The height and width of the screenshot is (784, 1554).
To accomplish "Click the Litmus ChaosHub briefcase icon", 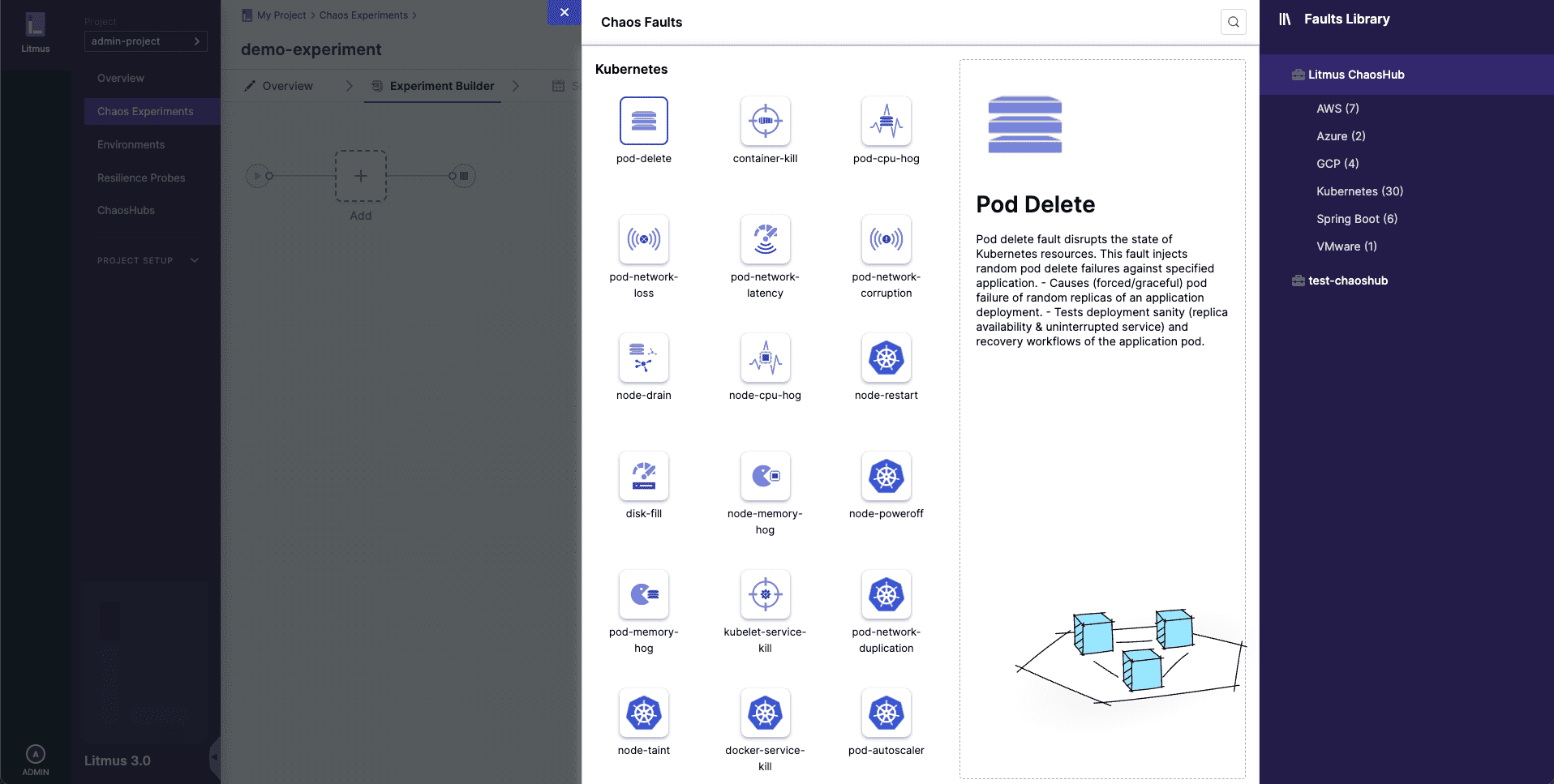I will tap(1298, 75).
